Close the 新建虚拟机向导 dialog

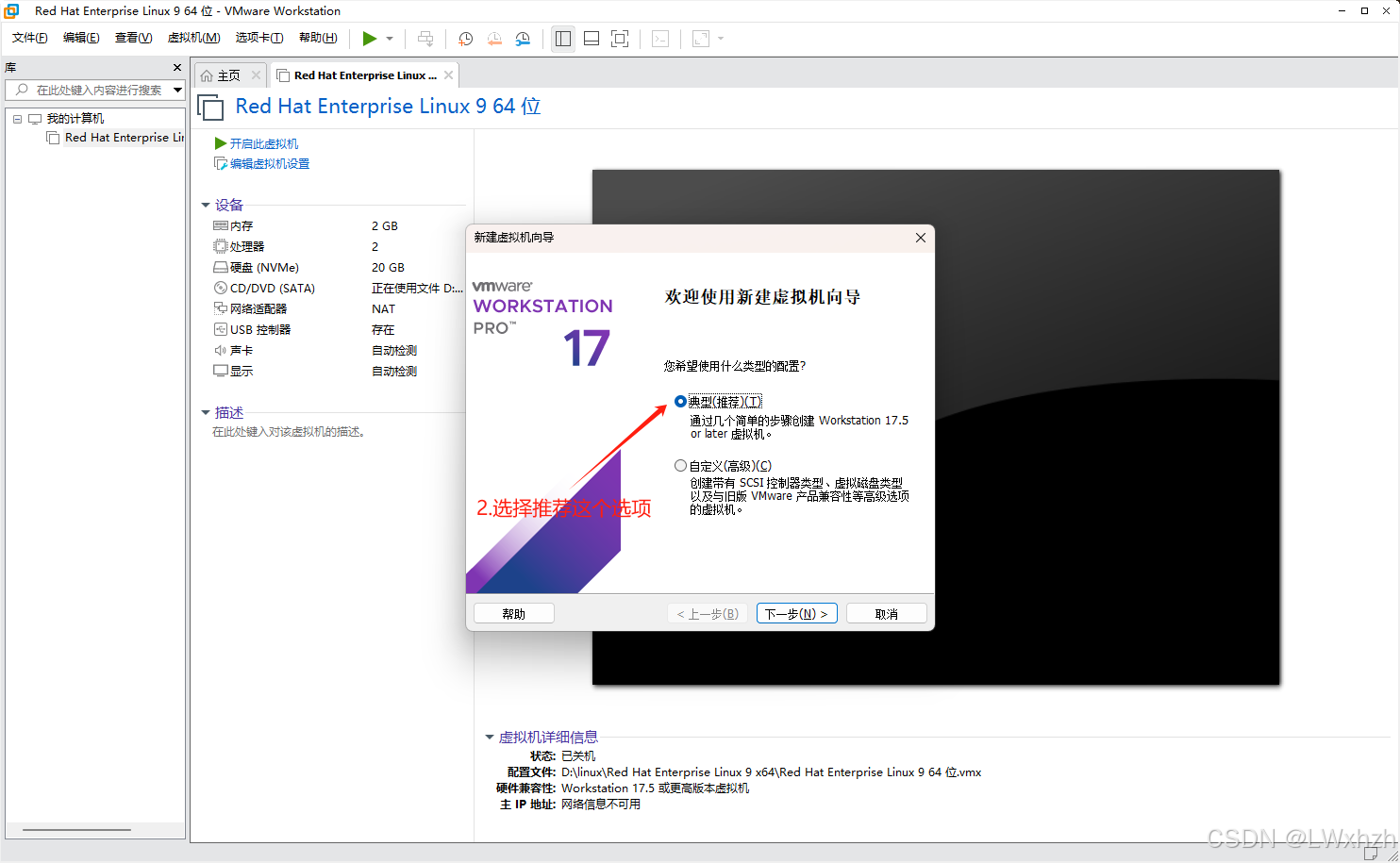[921, 238]
